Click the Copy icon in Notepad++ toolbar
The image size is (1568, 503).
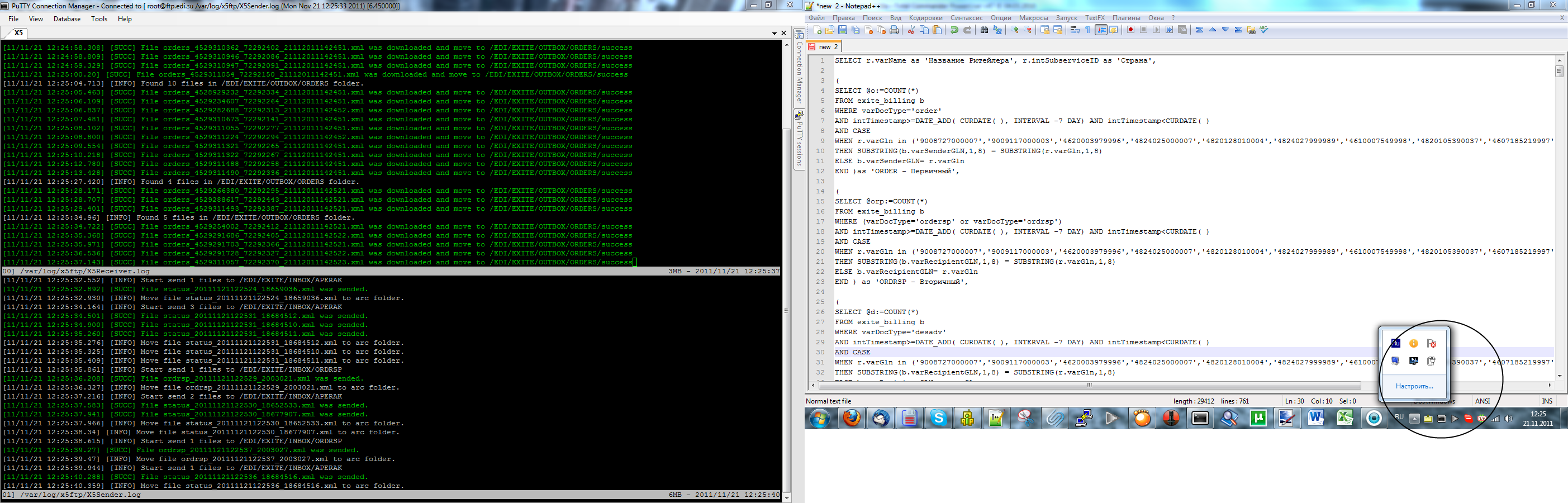pyautogui.click(x=924, y=30)
